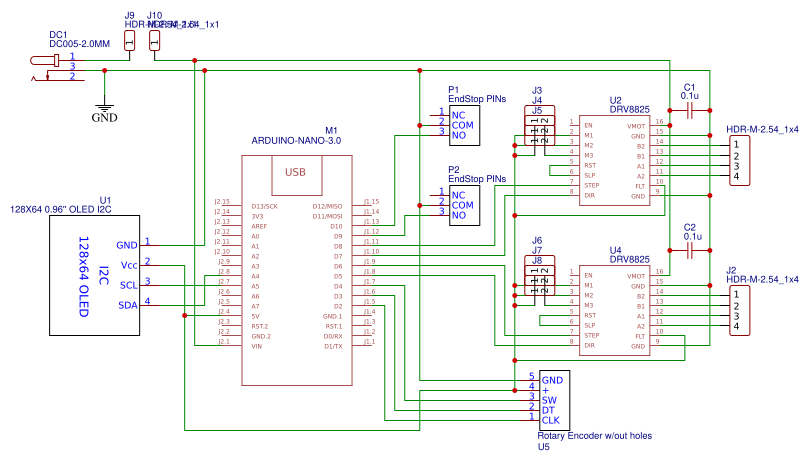This screenshot has width=809, height=462.
Task: Select the J2 four-pin motor header
Action: 739,311
